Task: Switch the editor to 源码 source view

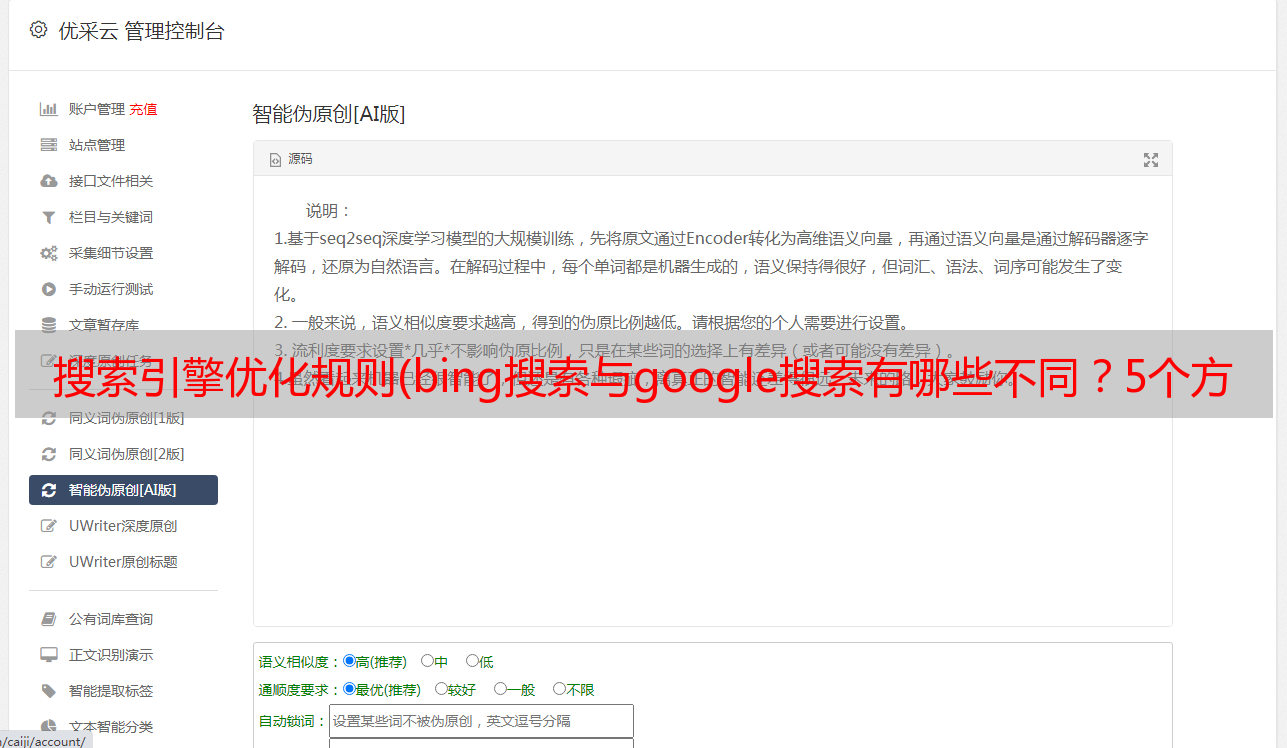Action: (x=291, y=159)
